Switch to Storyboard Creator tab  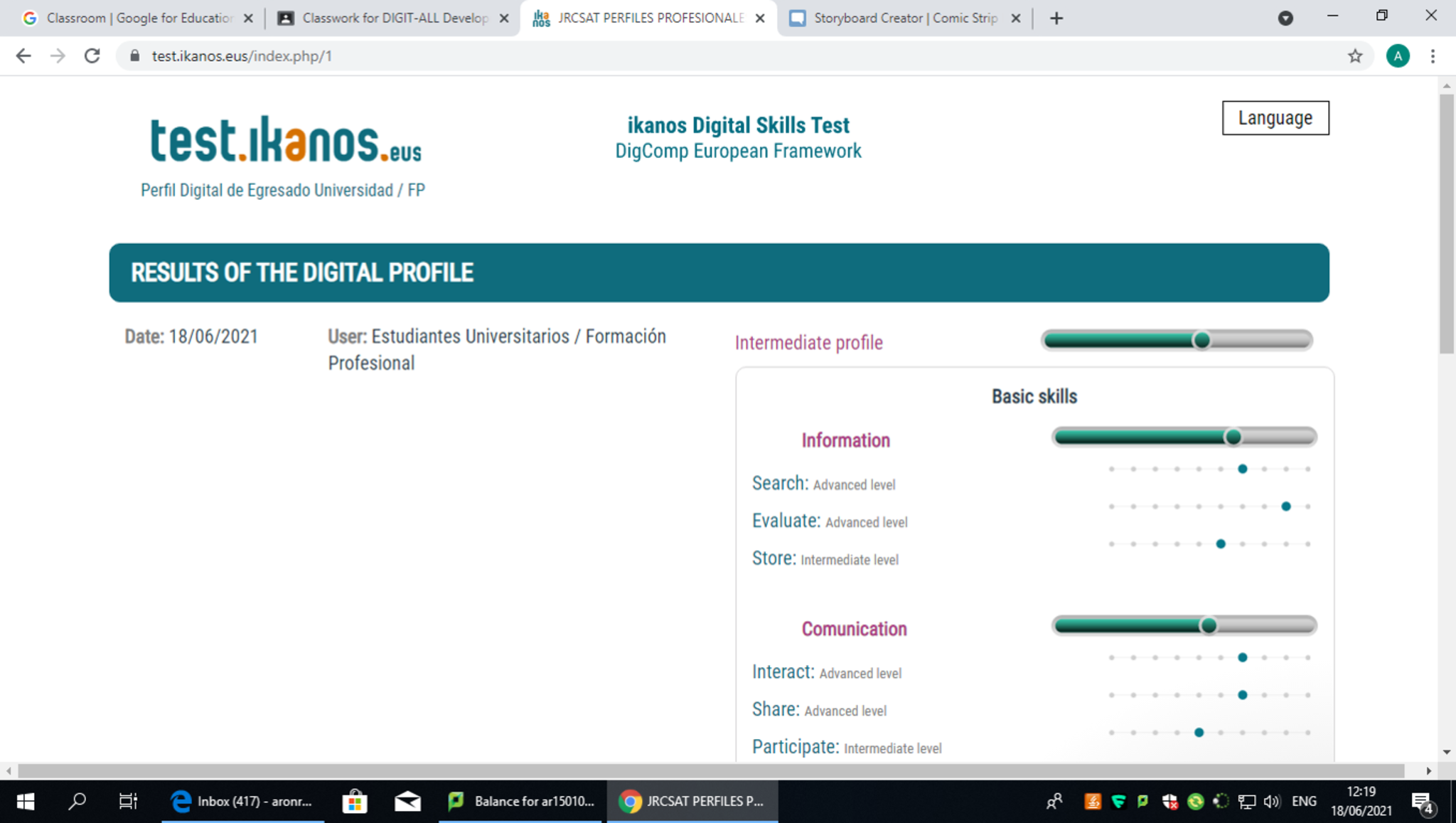click(904, 18)
